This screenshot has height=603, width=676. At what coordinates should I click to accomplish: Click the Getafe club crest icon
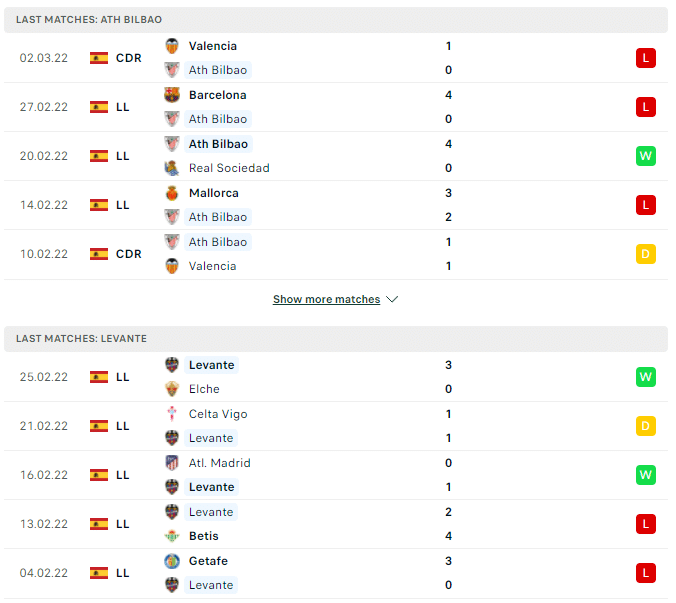(x=172, y=561)
